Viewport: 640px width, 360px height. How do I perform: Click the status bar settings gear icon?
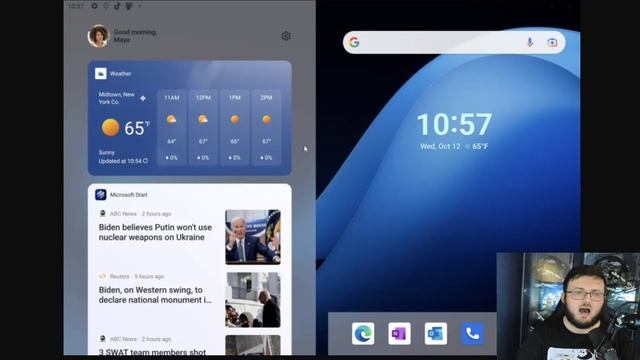click(94, 6)
